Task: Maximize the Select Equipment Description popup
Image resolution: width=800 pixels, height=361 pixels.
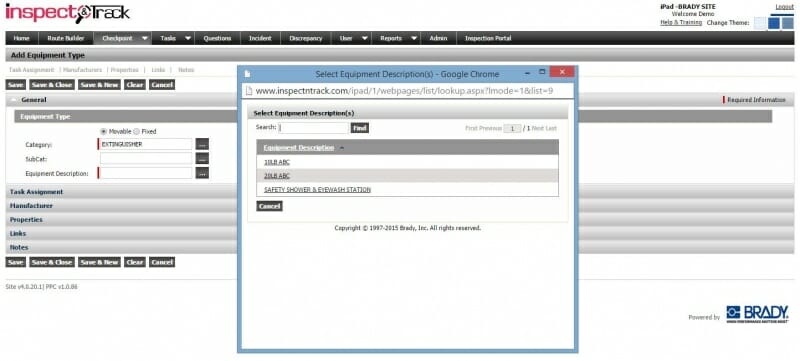Action: click(x=542, y=72)
